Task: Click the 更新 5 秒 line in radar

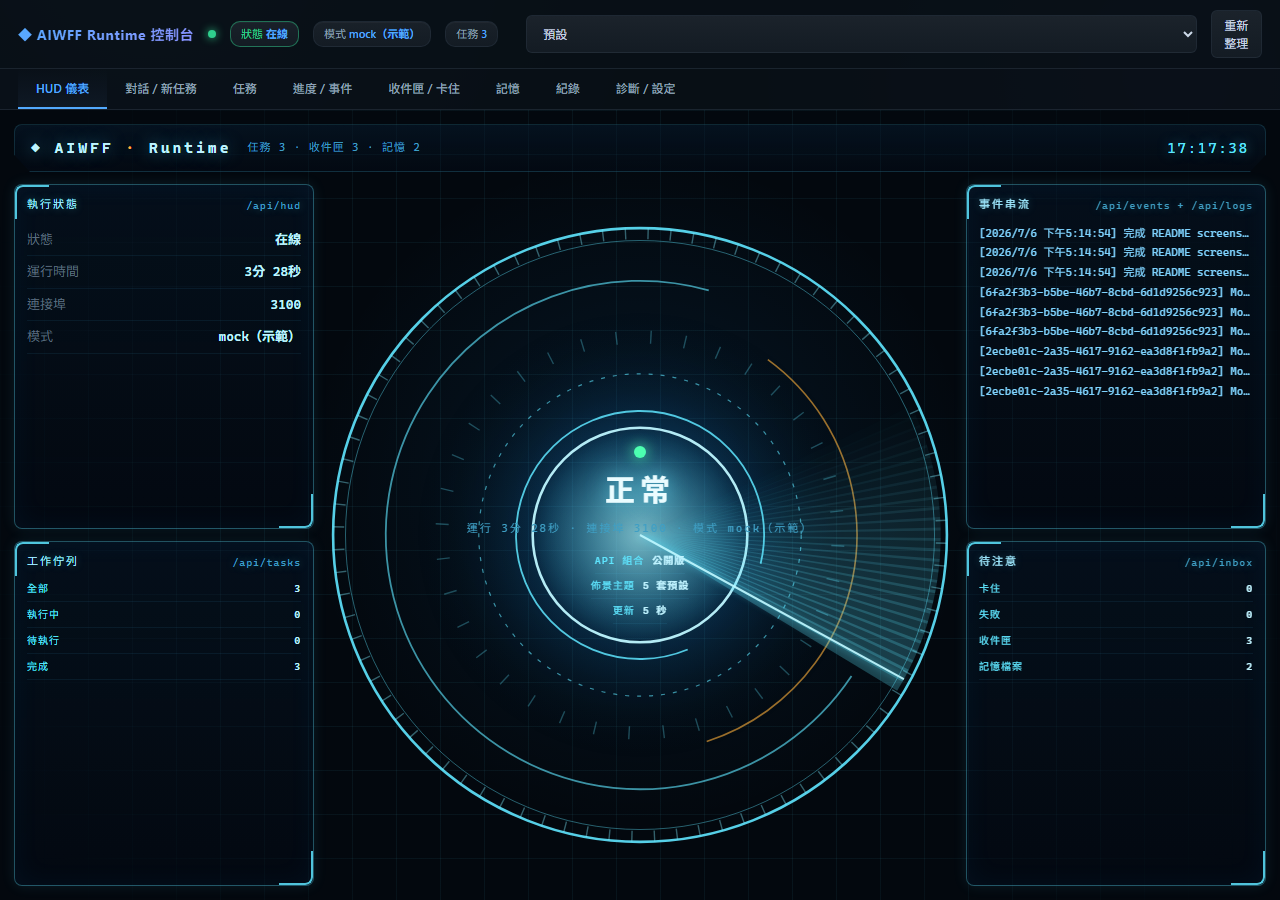Action: click(640, 611)
